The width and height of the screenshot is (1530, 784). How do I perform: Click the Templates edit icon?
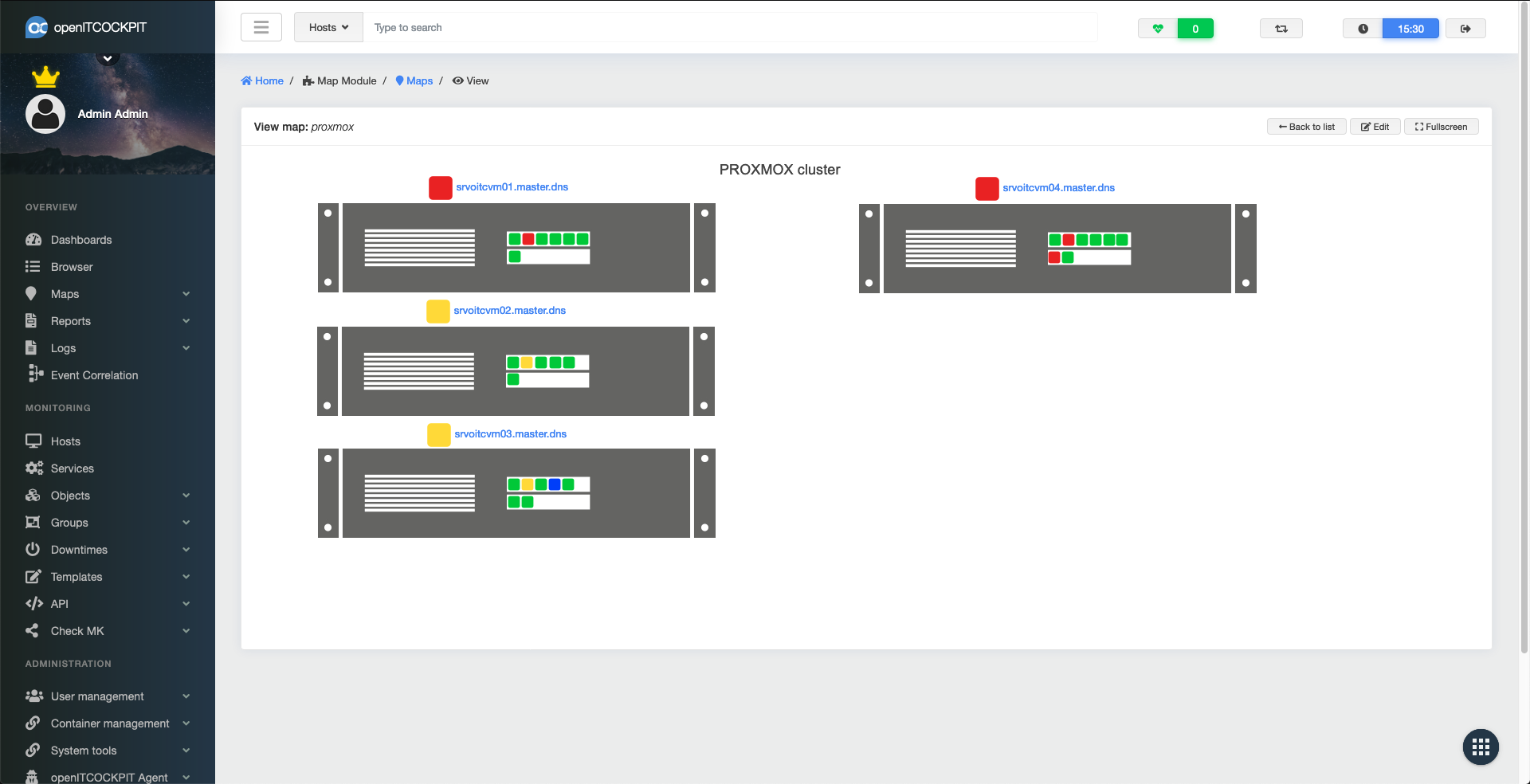33,576
